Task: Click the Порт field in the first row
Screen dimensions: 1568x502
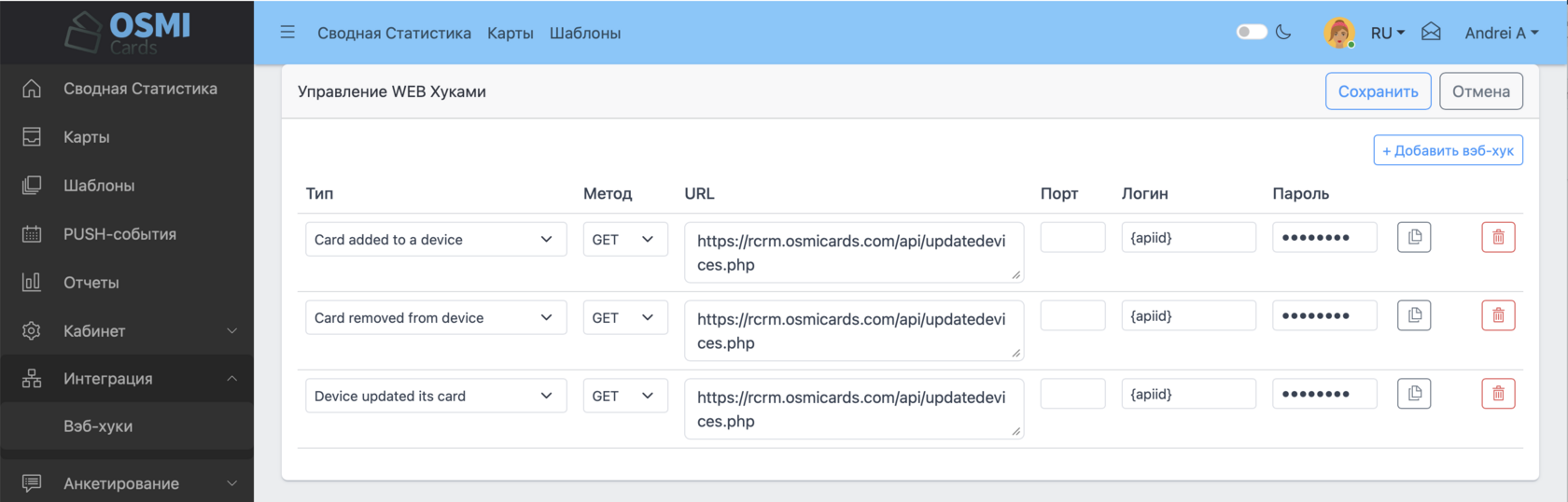Action: click(1072, 237)
